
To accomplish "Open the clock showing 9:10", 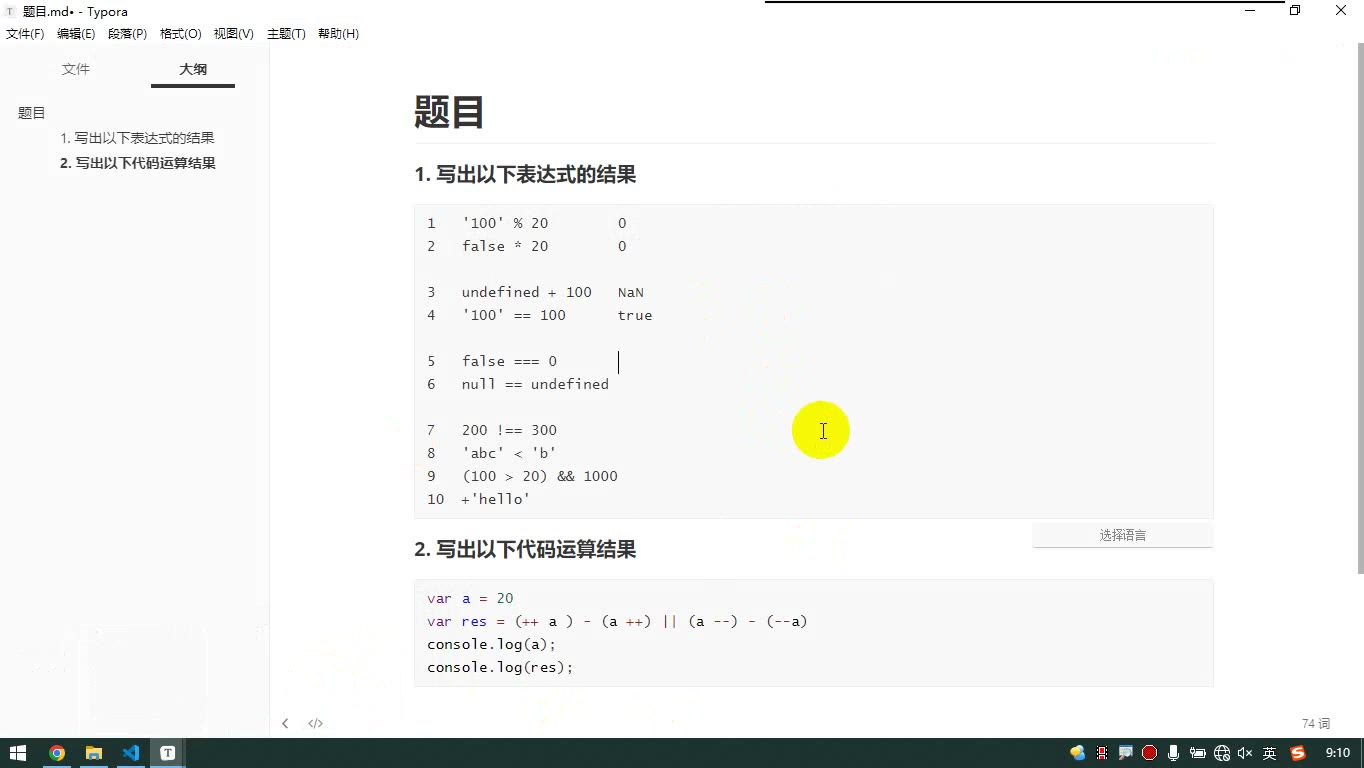I will click(1337, 753).
